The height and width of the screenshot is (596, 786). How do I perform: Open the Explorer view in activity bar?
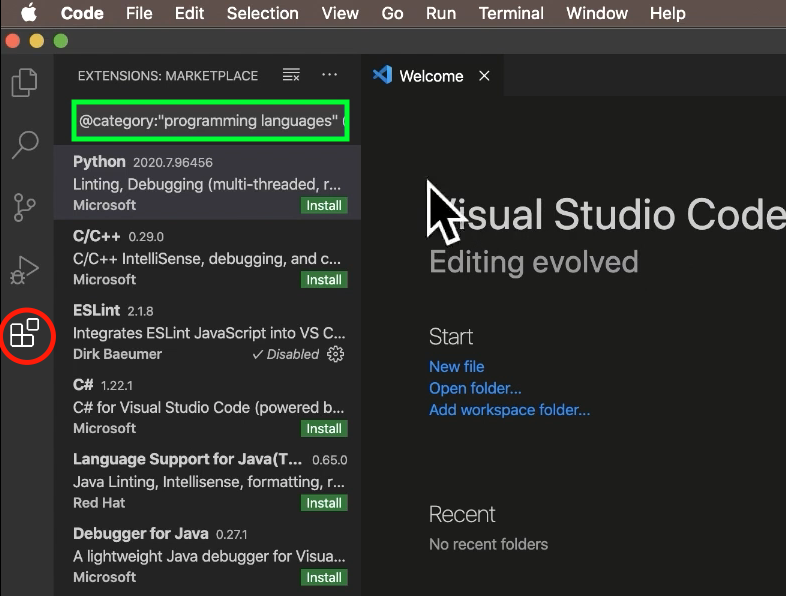click(x=25, y=83)
